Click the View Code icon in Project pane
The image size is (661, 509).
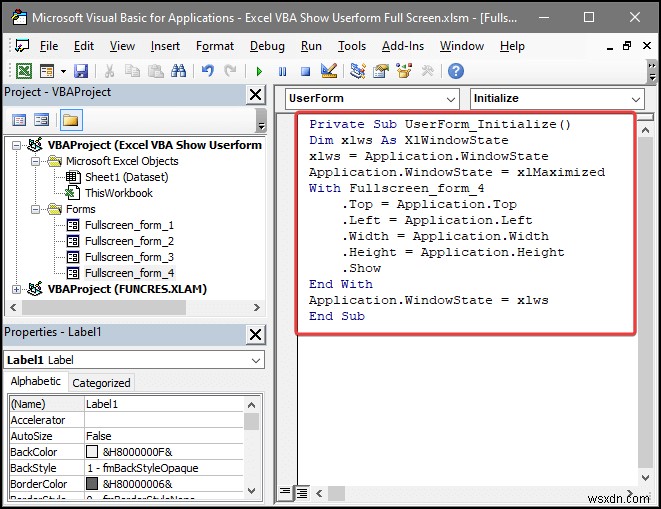19,120
